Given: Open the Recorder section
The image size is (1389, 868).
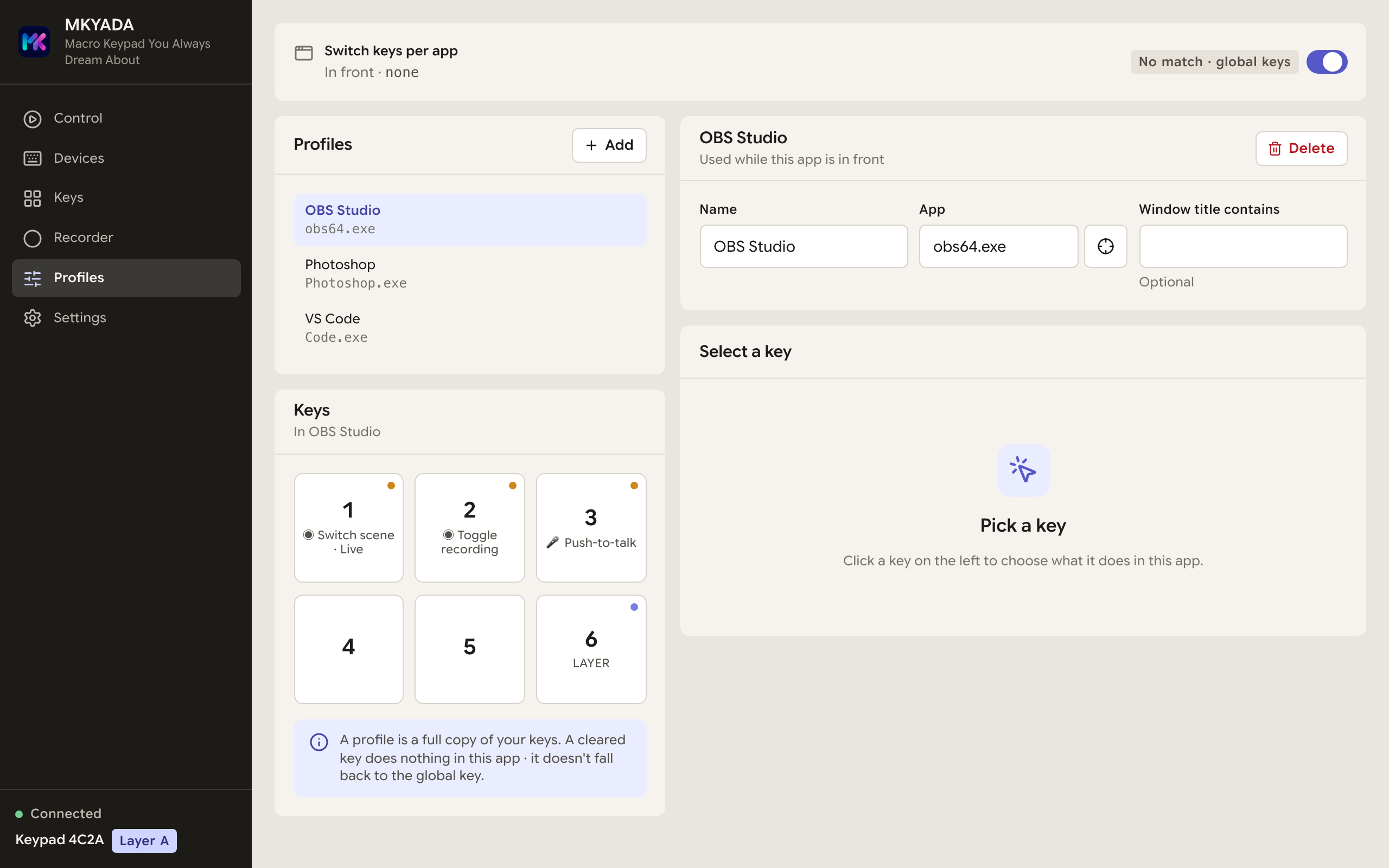Looking at the screenshot, I should 126,238.
